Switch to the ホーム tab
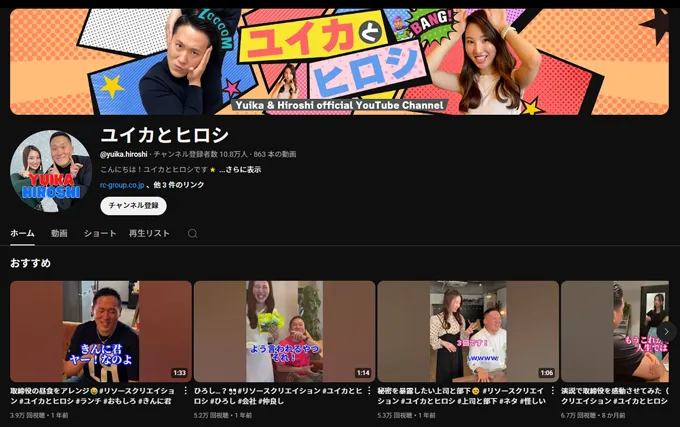This screenshot has height=427, width=680. coord(22,233)
